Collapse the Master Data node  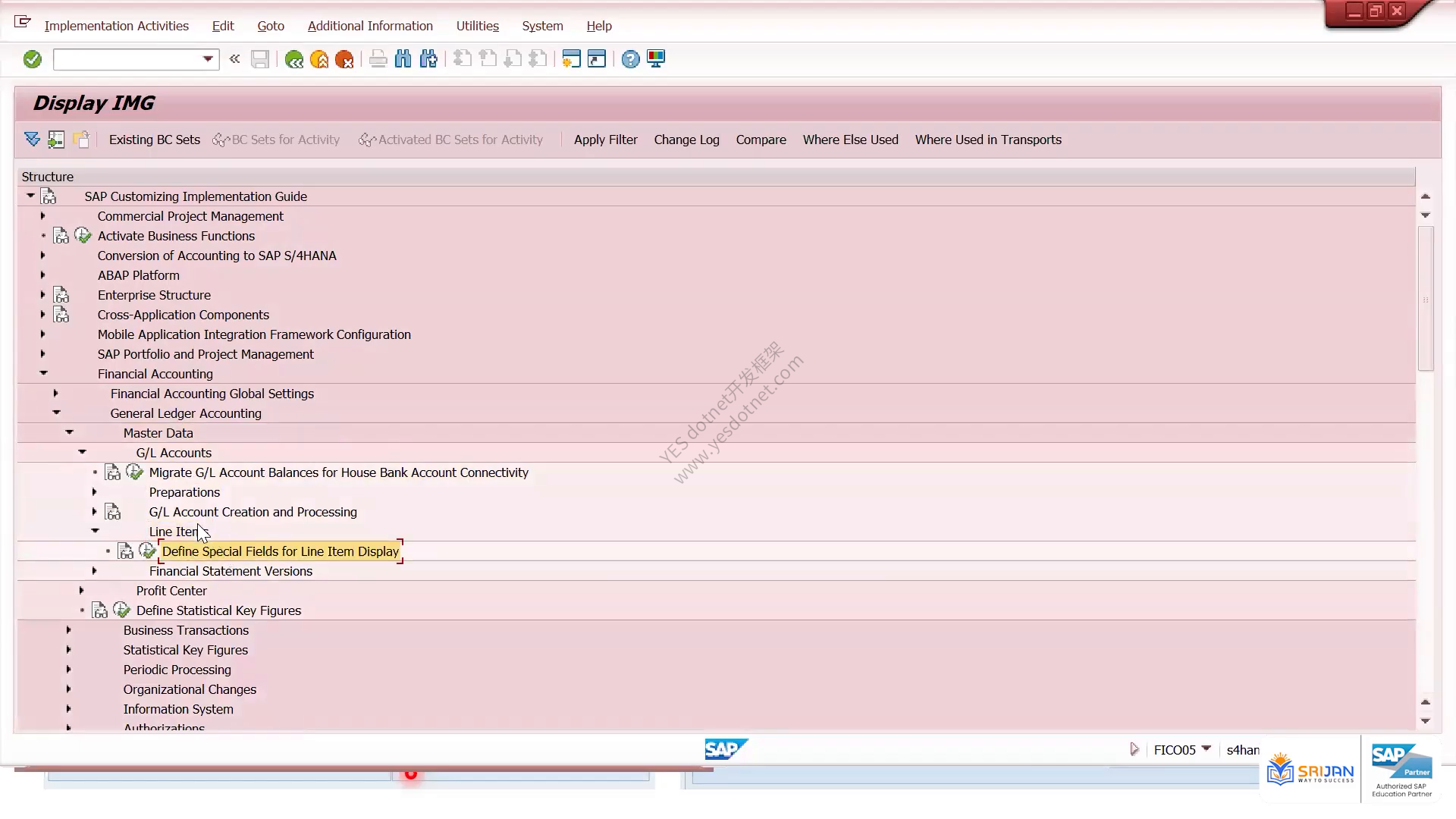pyautogui.click(x=69, y=432)
